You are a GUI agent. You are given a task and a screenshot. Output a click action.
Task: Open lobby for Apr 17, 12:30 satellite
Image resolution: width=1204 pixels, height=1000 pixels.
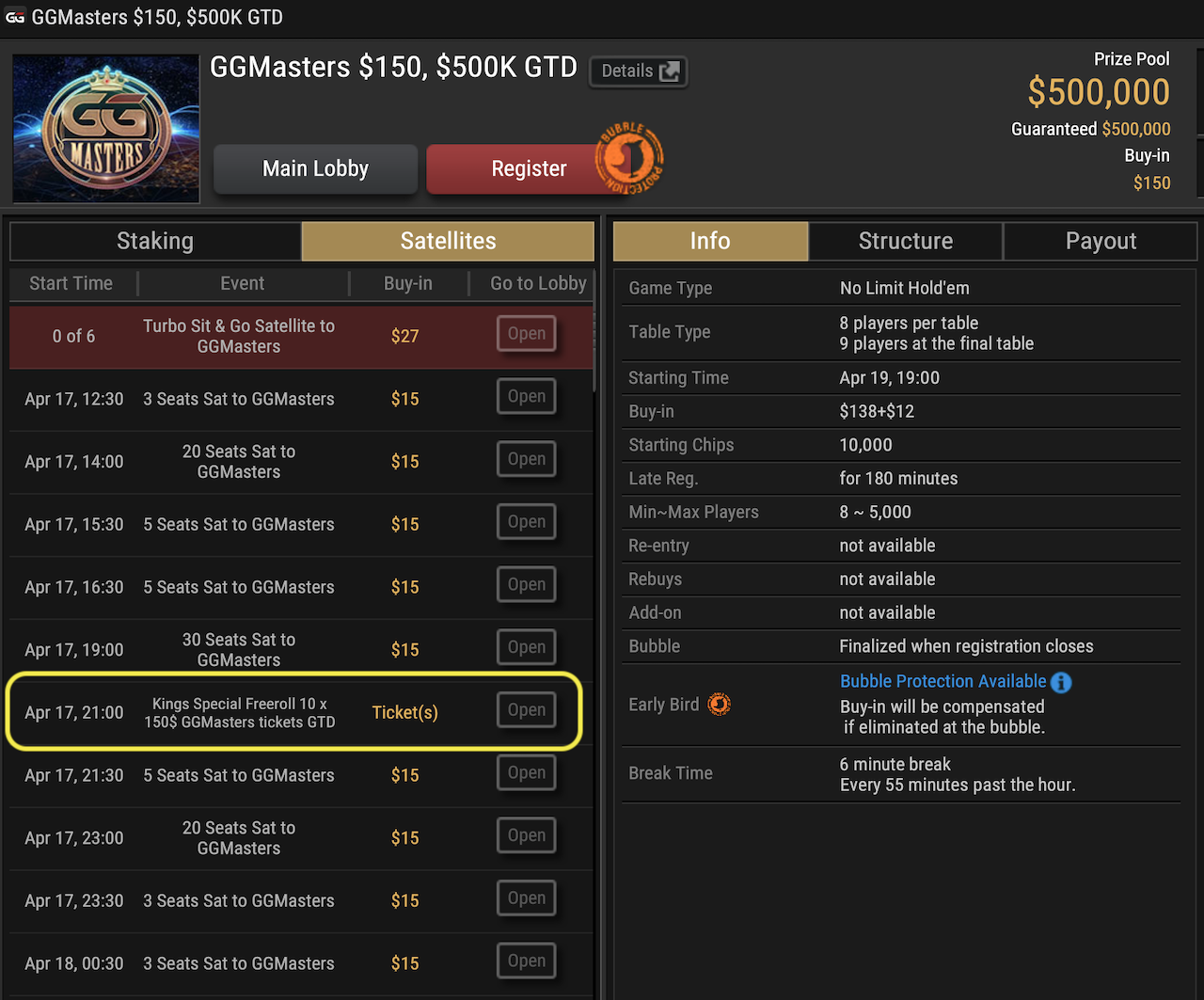[x=527, y=397]
